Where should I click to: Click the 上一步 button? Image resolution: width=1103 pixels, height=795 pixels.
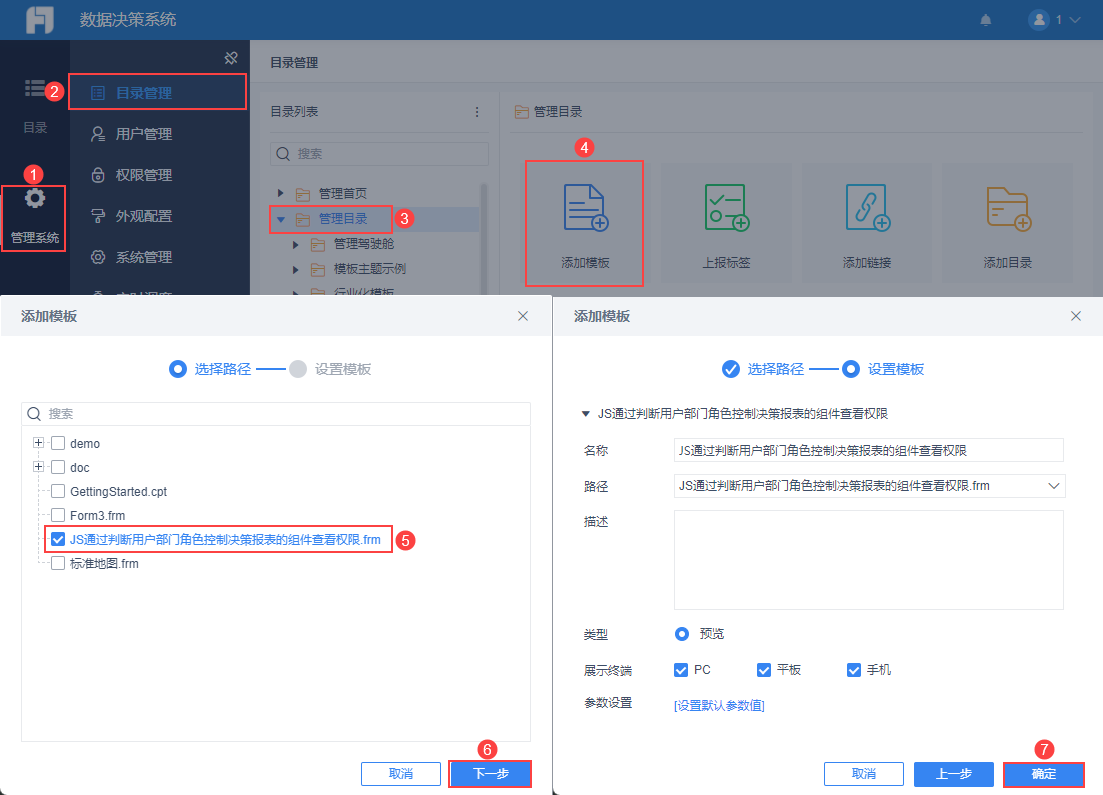click(954, 774)
